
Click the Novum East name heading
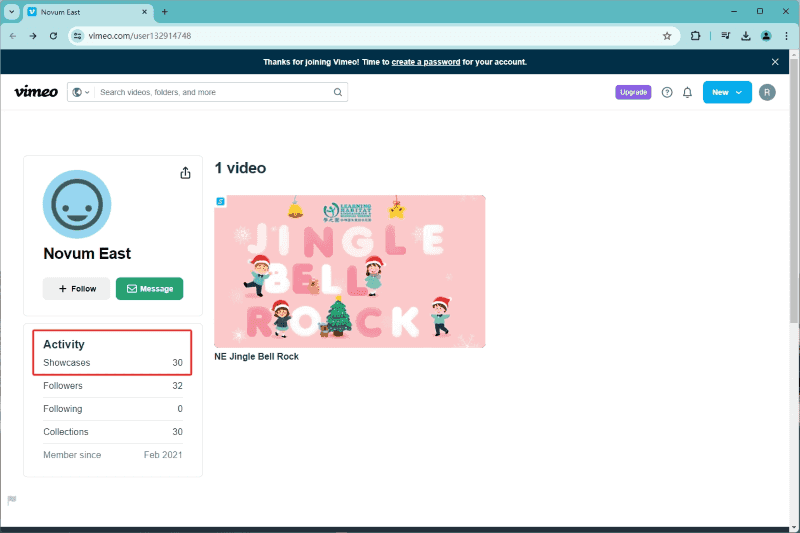click(87, 253)
